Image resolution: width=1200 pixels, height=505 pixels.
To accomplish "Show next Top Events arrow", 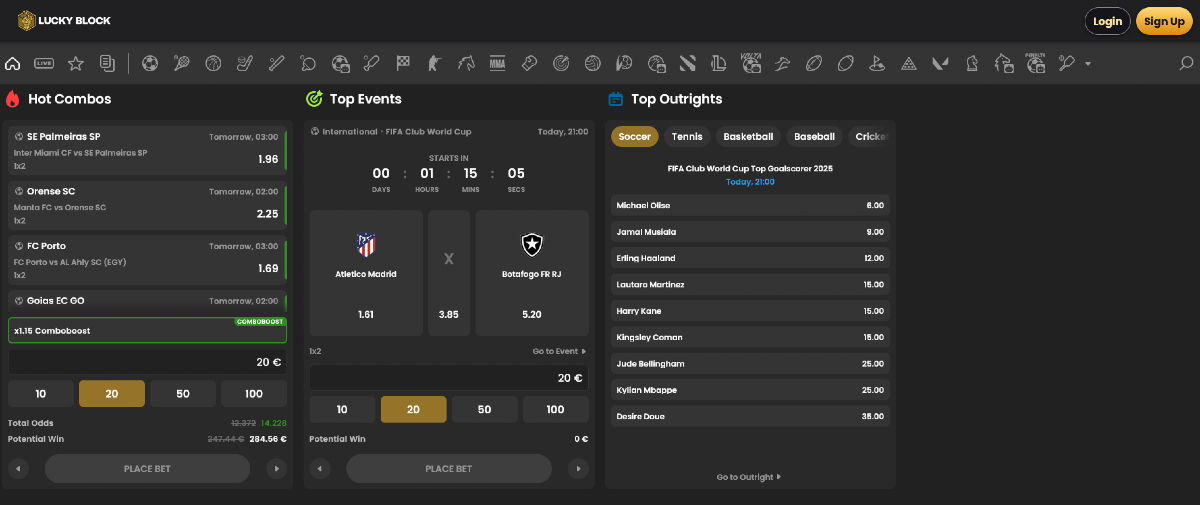I will tap(578, 468).
